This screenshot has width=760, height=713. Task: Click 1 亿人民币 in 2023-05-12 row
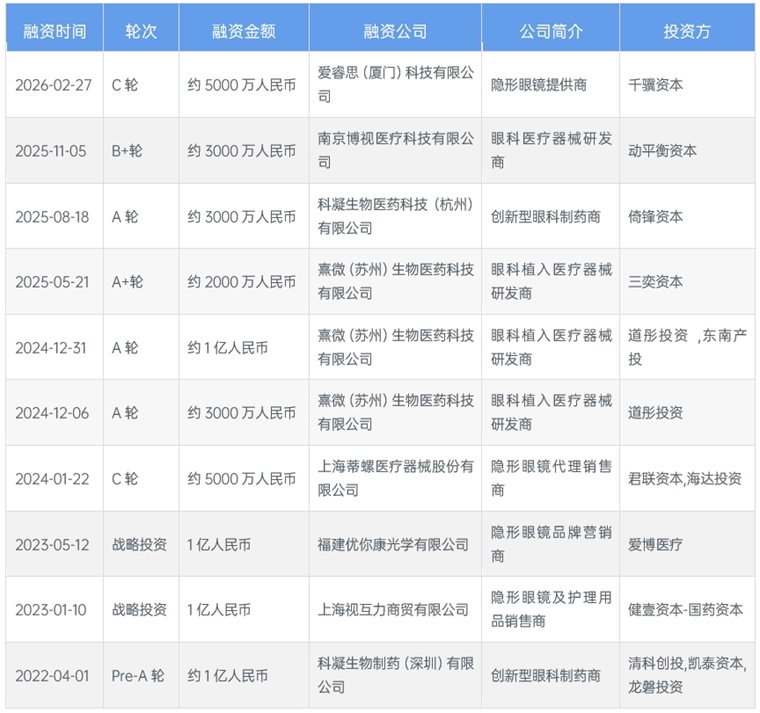click(219, 545)
